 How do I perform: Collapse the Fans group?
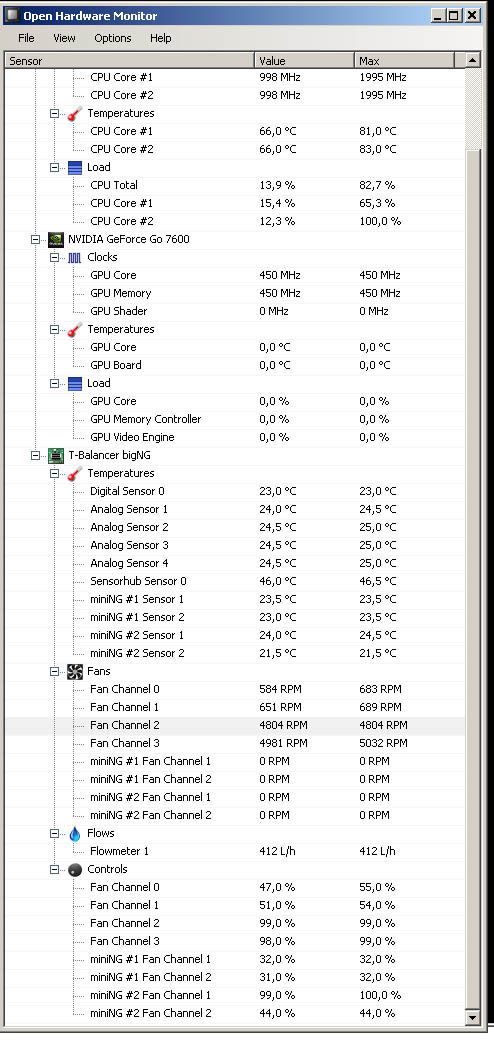[55, 671]
